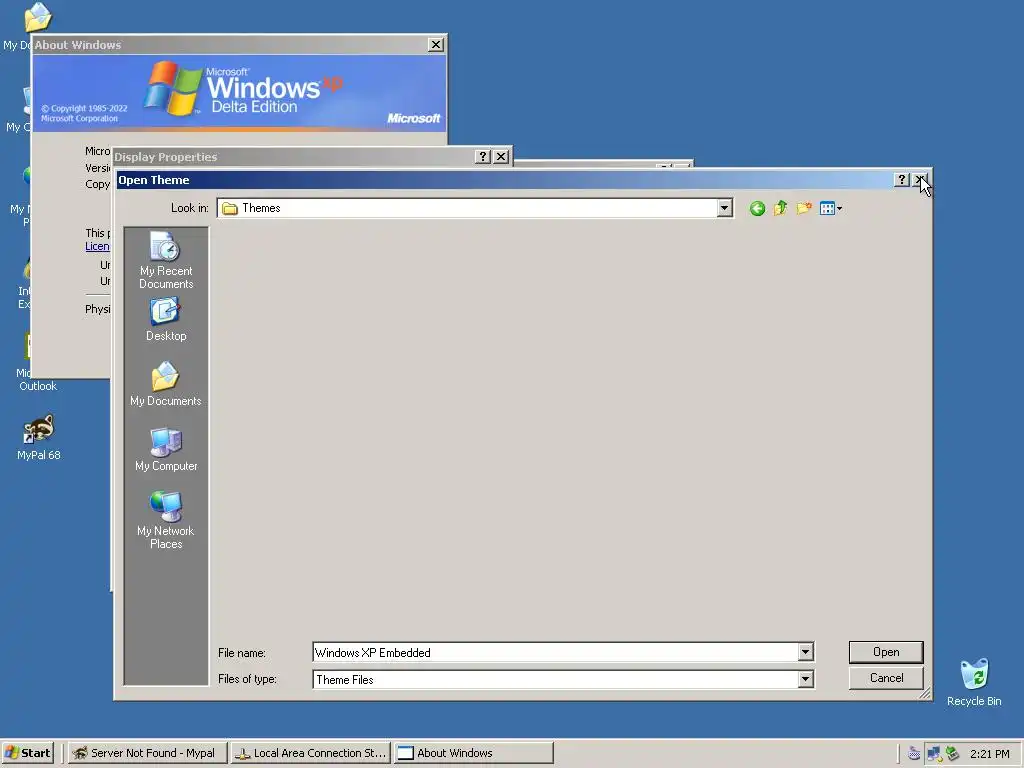Open My Recent Documents in places bar
This screenshot has height=768, width=1024.
[x=166, y=261]
